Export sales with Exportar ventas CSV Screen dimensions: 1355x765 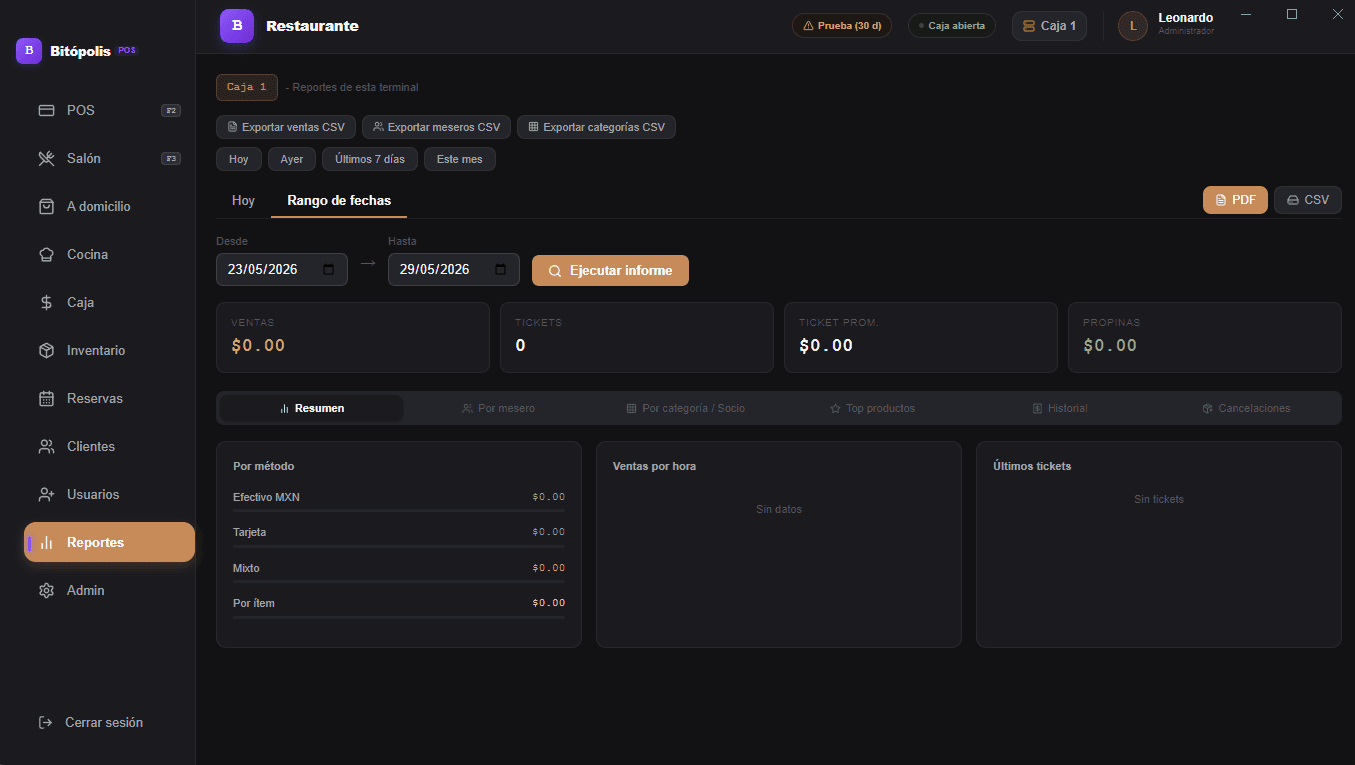[x=286, y=127]
